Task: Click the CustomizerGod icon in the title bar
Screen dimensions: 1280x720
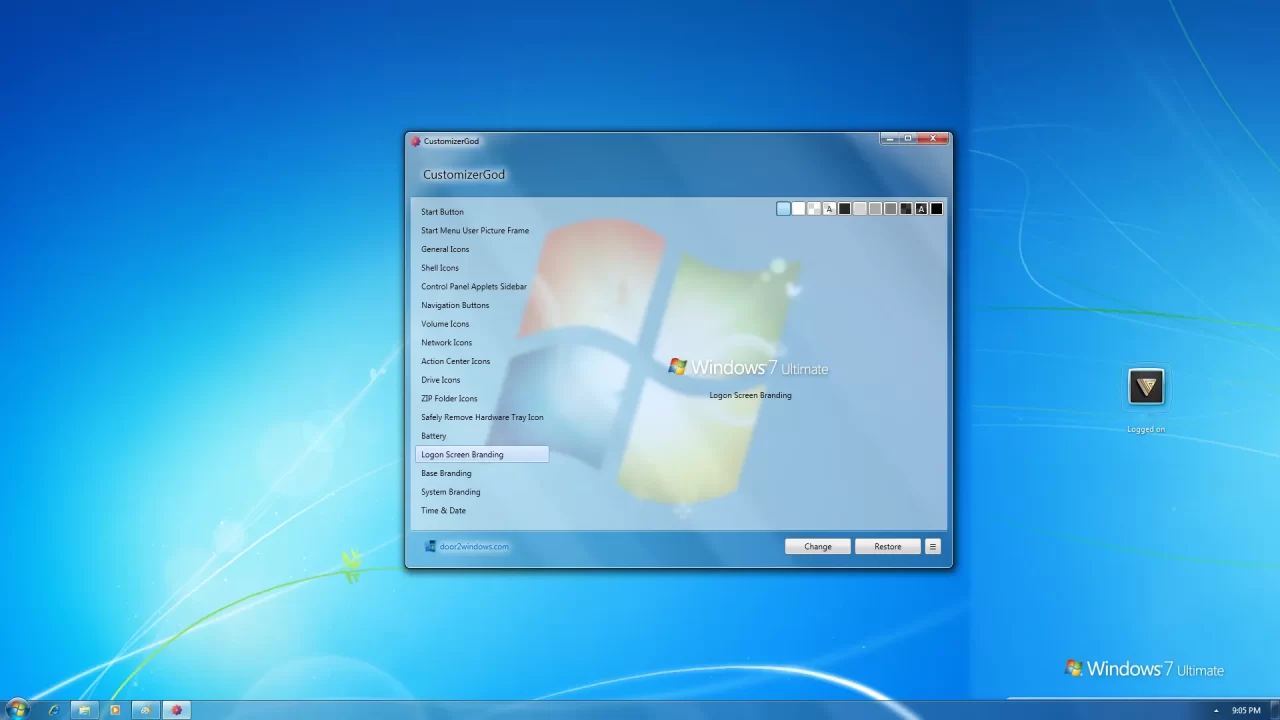Action: (415, 141)
